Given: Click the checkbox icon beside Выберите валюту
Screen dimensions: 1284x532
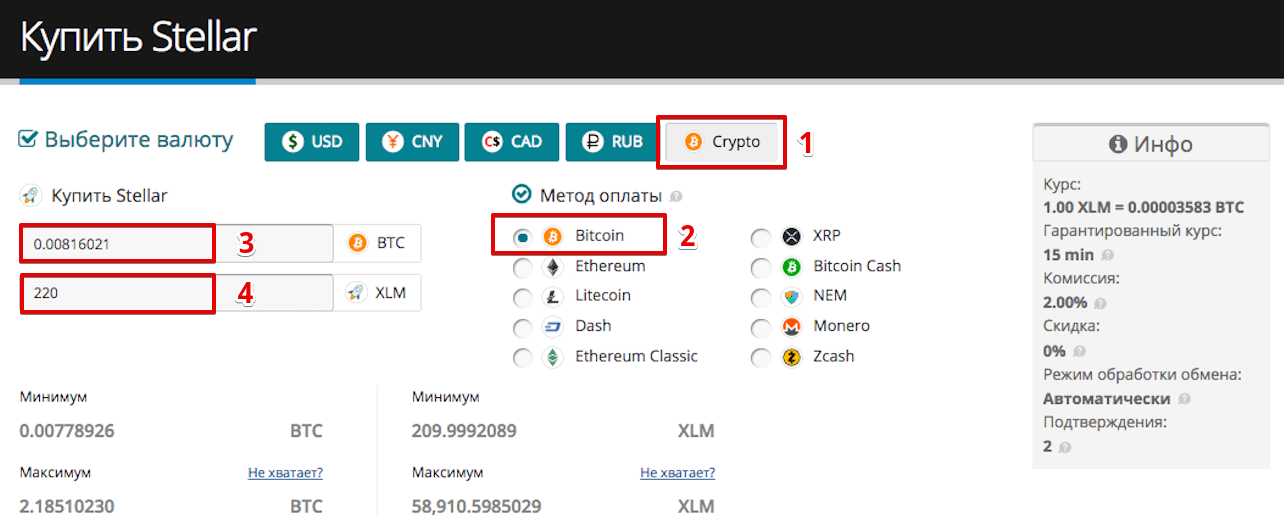Looking at the screenshot, I should point(28,138).
